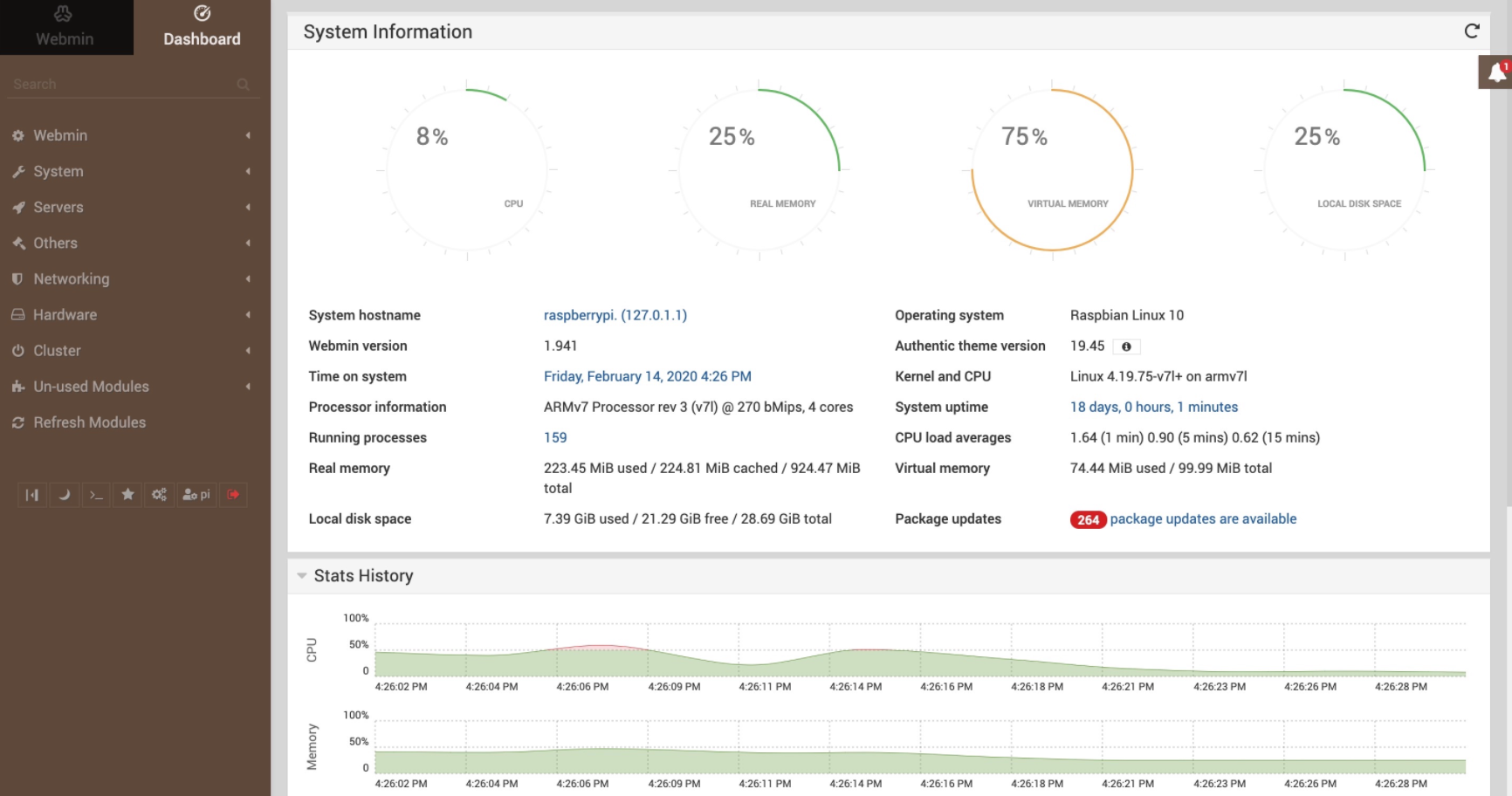Select the text Raspbian Linux 10
1512x796 pixels.
pos(1127,315)
